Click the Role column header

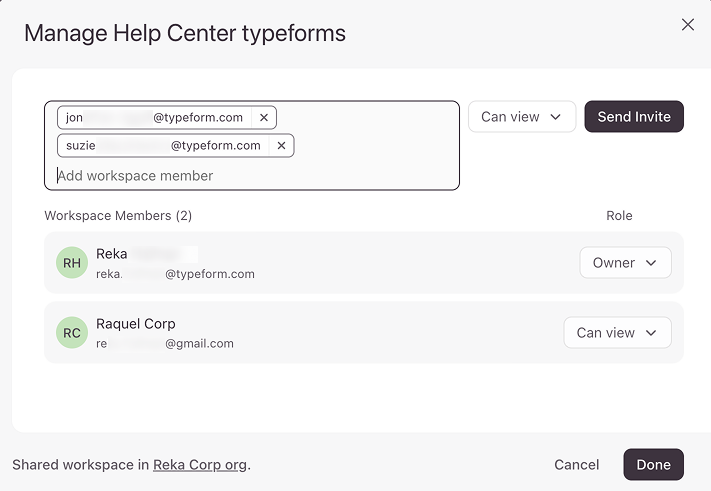(x=619, y=216)
